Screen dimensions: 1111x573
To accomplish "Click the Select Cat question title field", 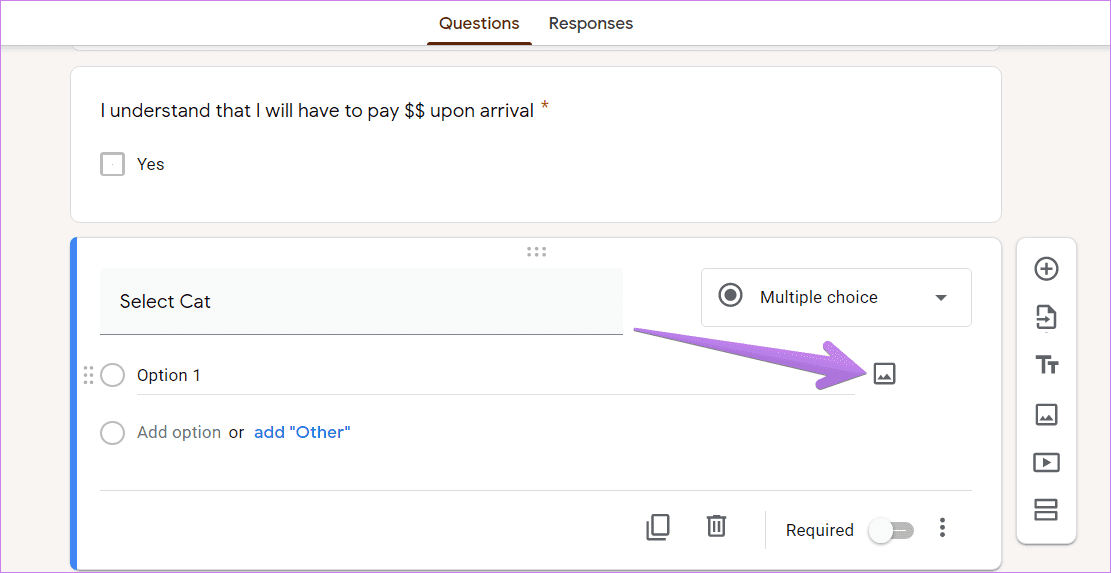I will click(361, 301).
